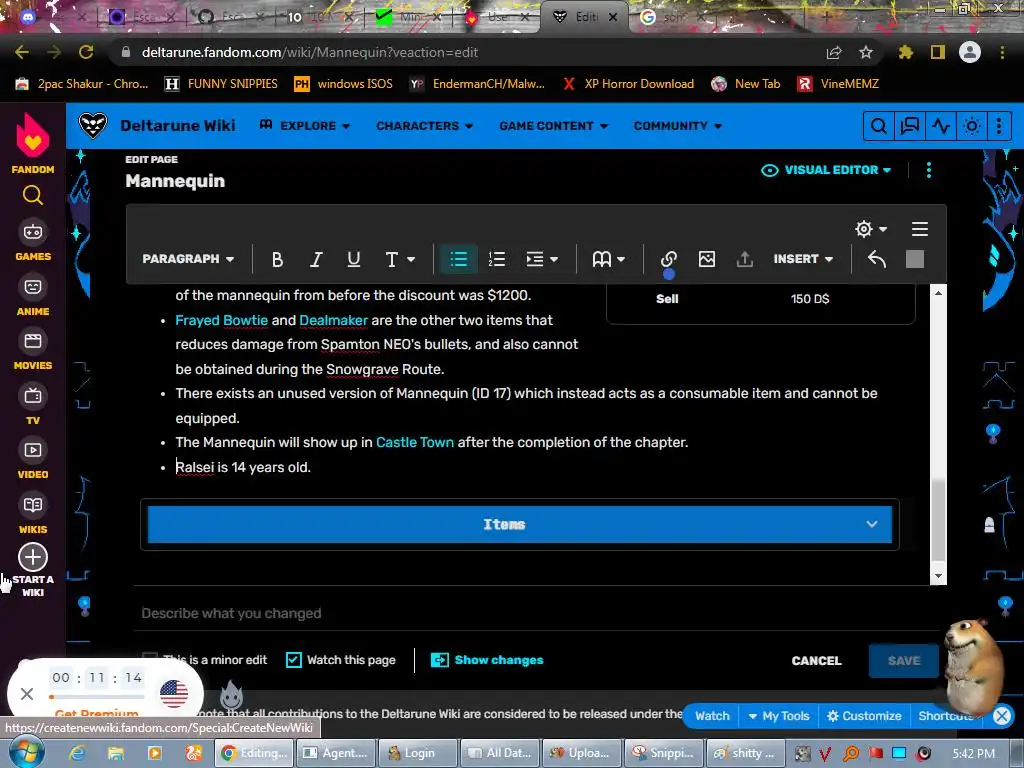Open more options beside Visual Editor

coord(929,170)
